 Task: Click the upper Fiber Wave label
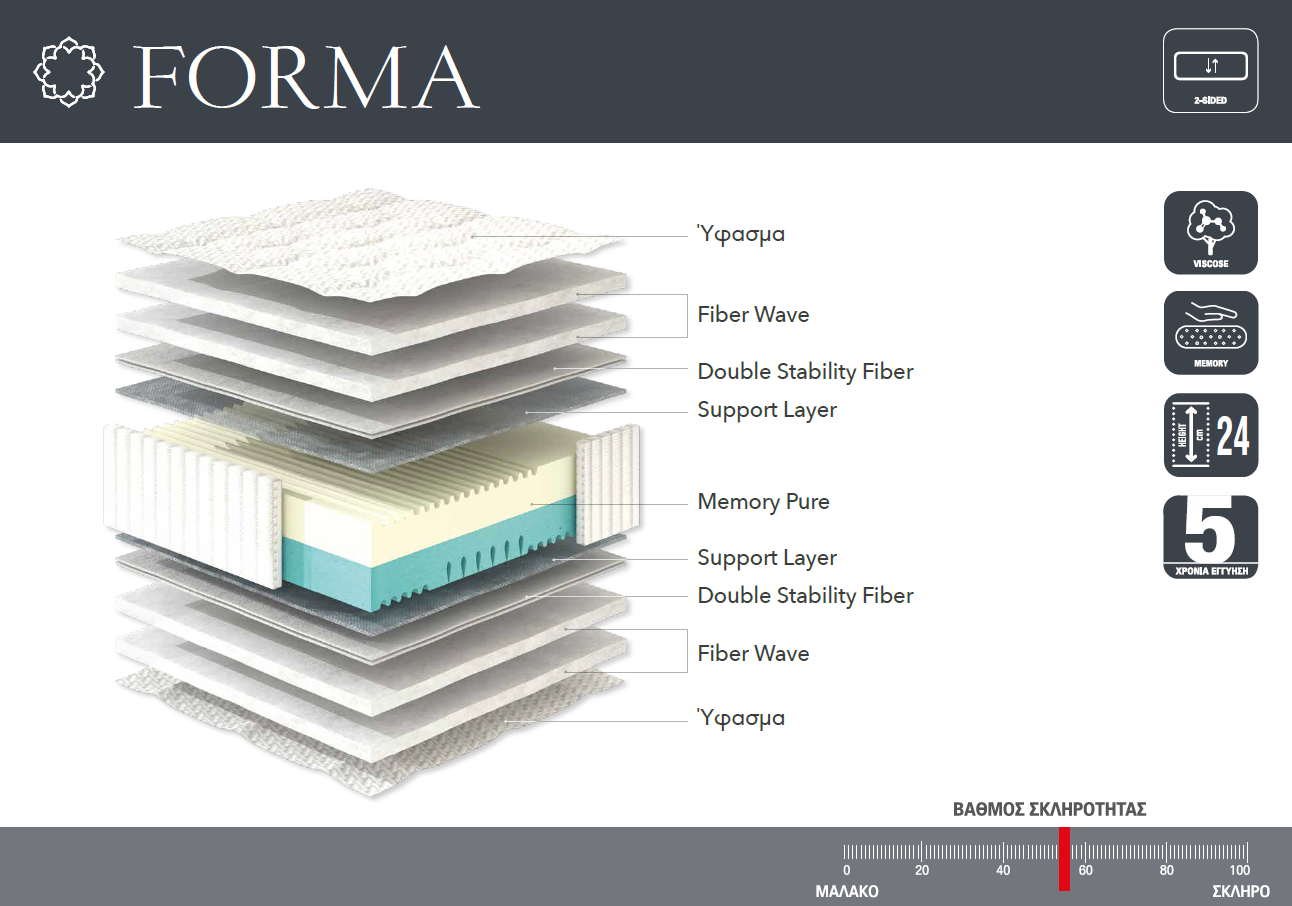coord(753,314)
